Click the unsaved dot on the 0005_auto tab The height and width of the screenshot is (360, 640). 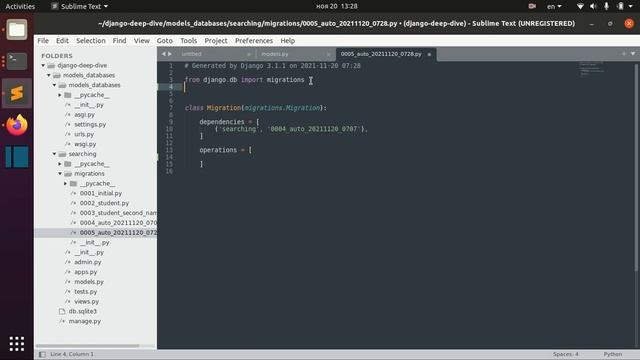(429, 54)
